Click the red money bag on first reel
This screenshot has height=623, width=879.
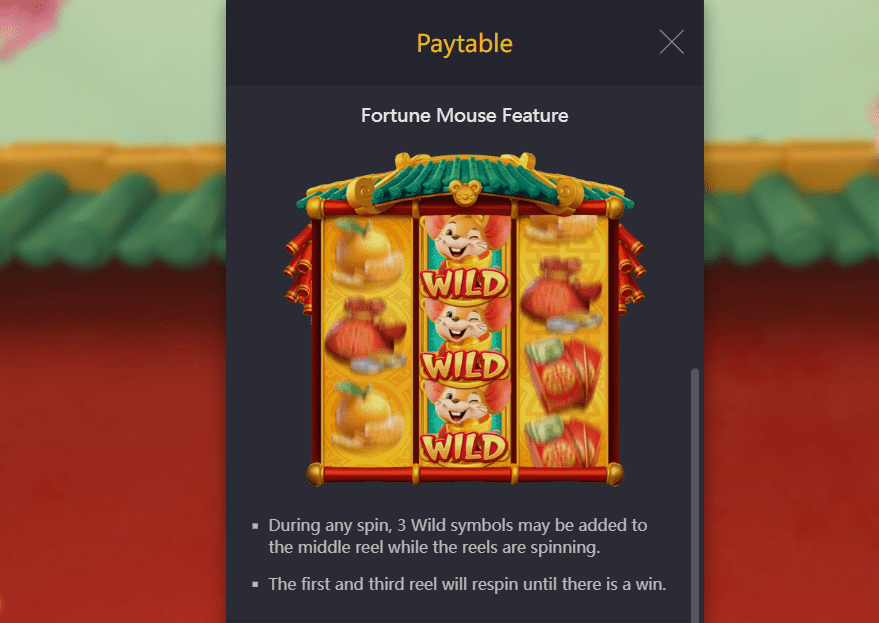366,335
